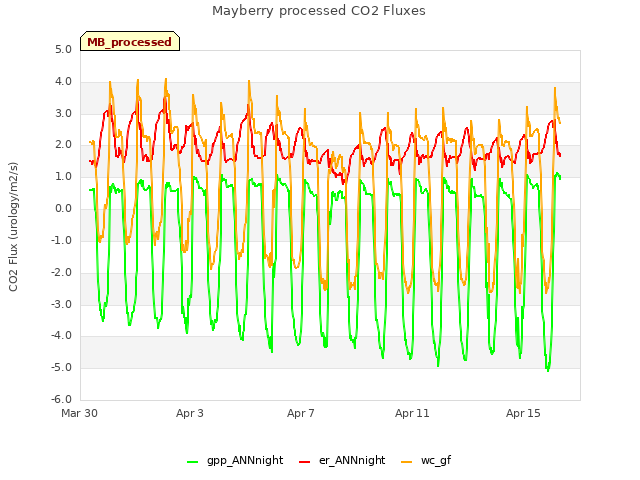Click the Apr 15 x-axis label
Image resolution: width=640 pixels, height=480 pixels.
(523, 413)
